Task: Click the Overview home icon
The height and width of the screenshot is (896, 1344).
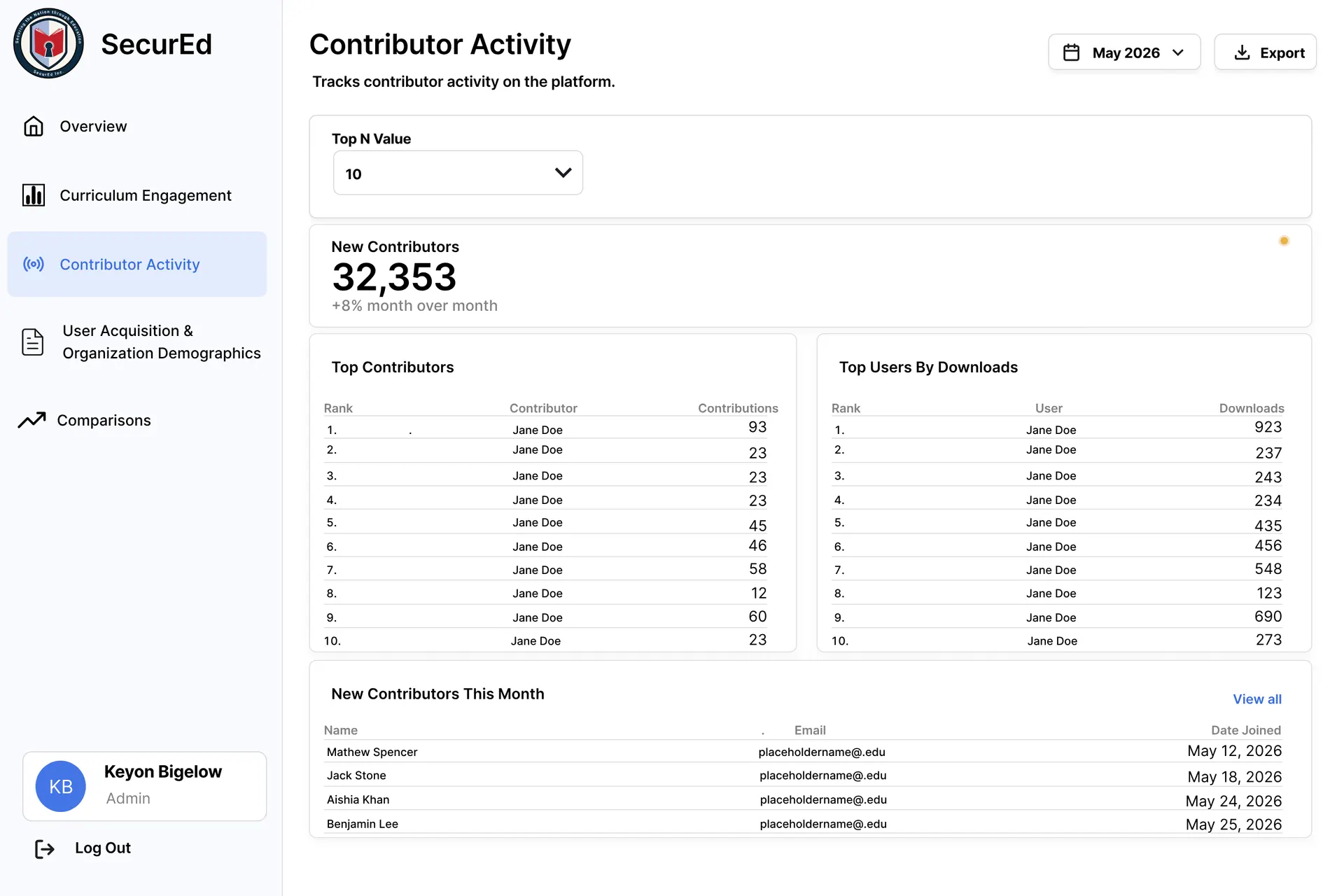Action: (34, 126)
